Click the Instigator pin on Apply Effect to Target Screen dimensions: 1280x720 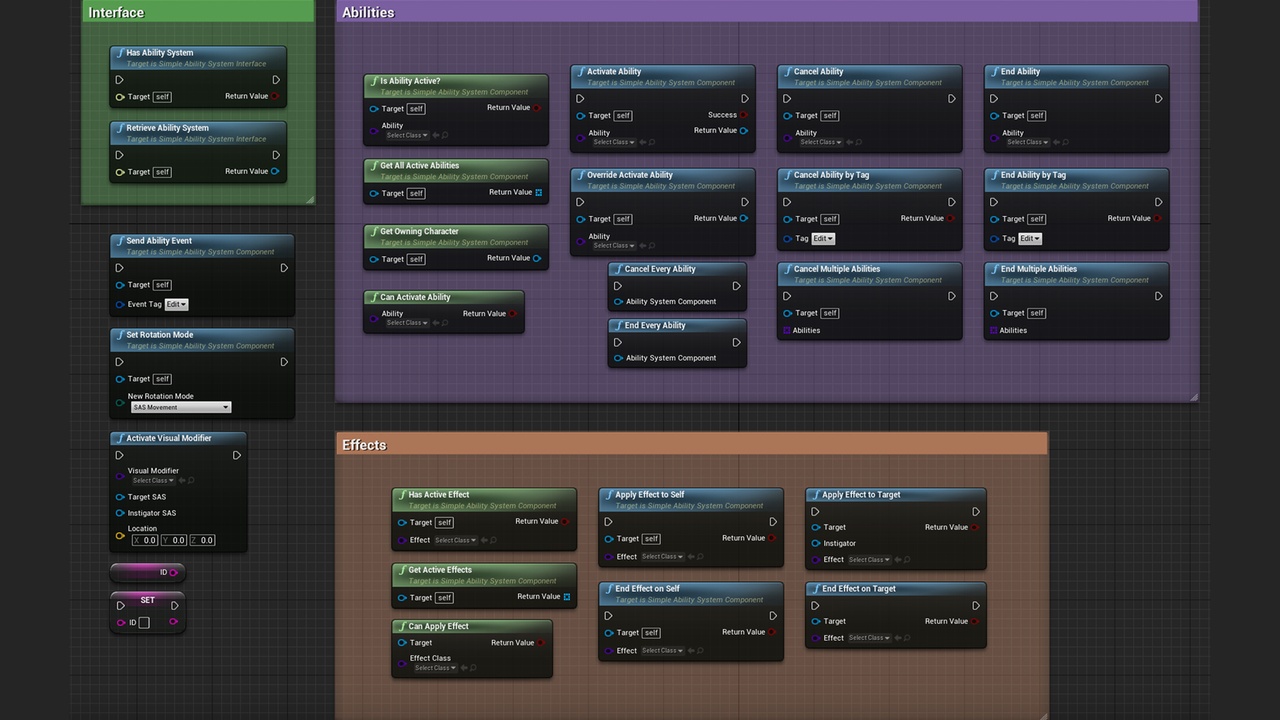(815, 543)
